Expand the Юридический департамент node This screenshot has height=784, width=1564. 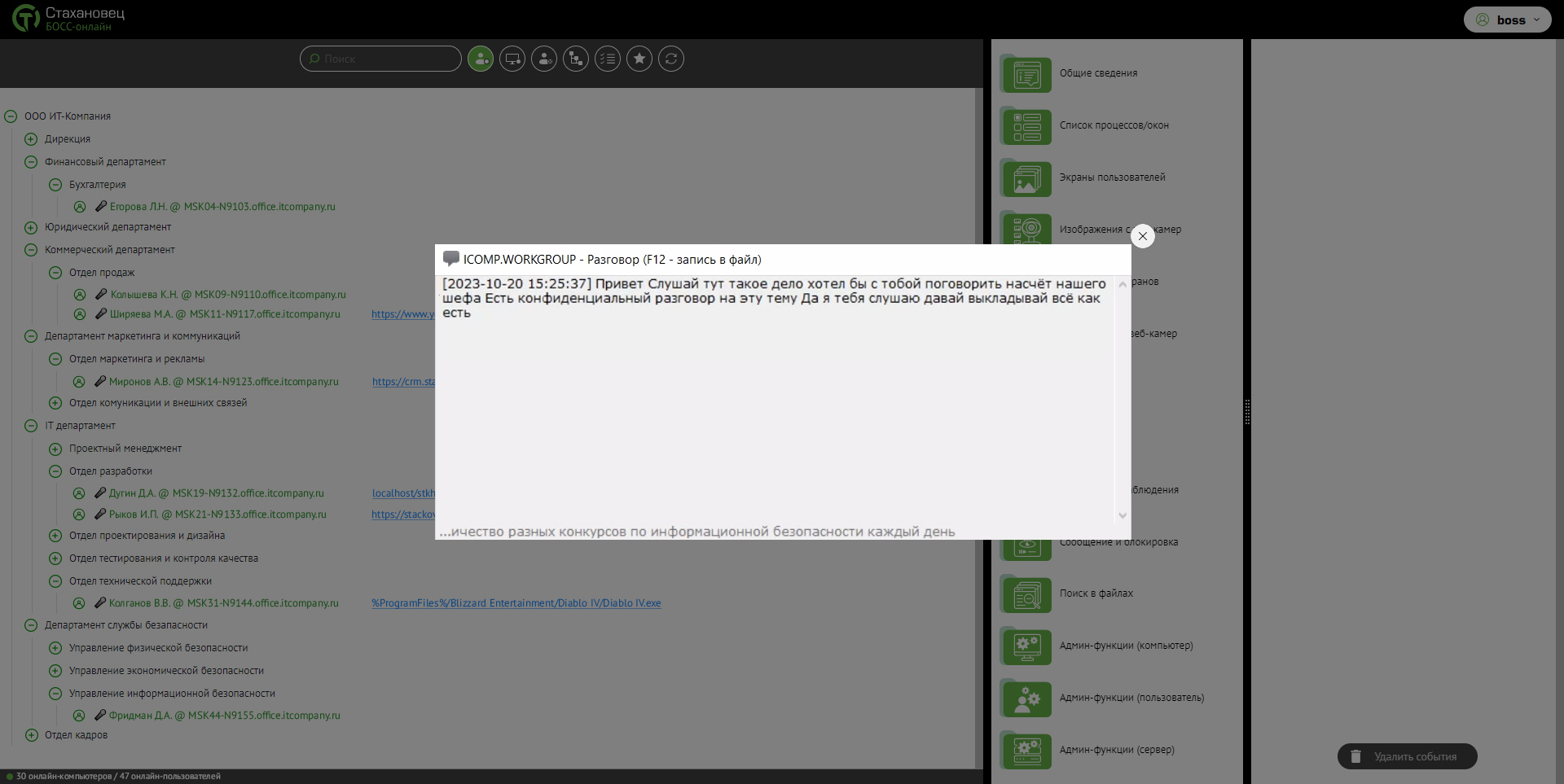pos(31,227)
